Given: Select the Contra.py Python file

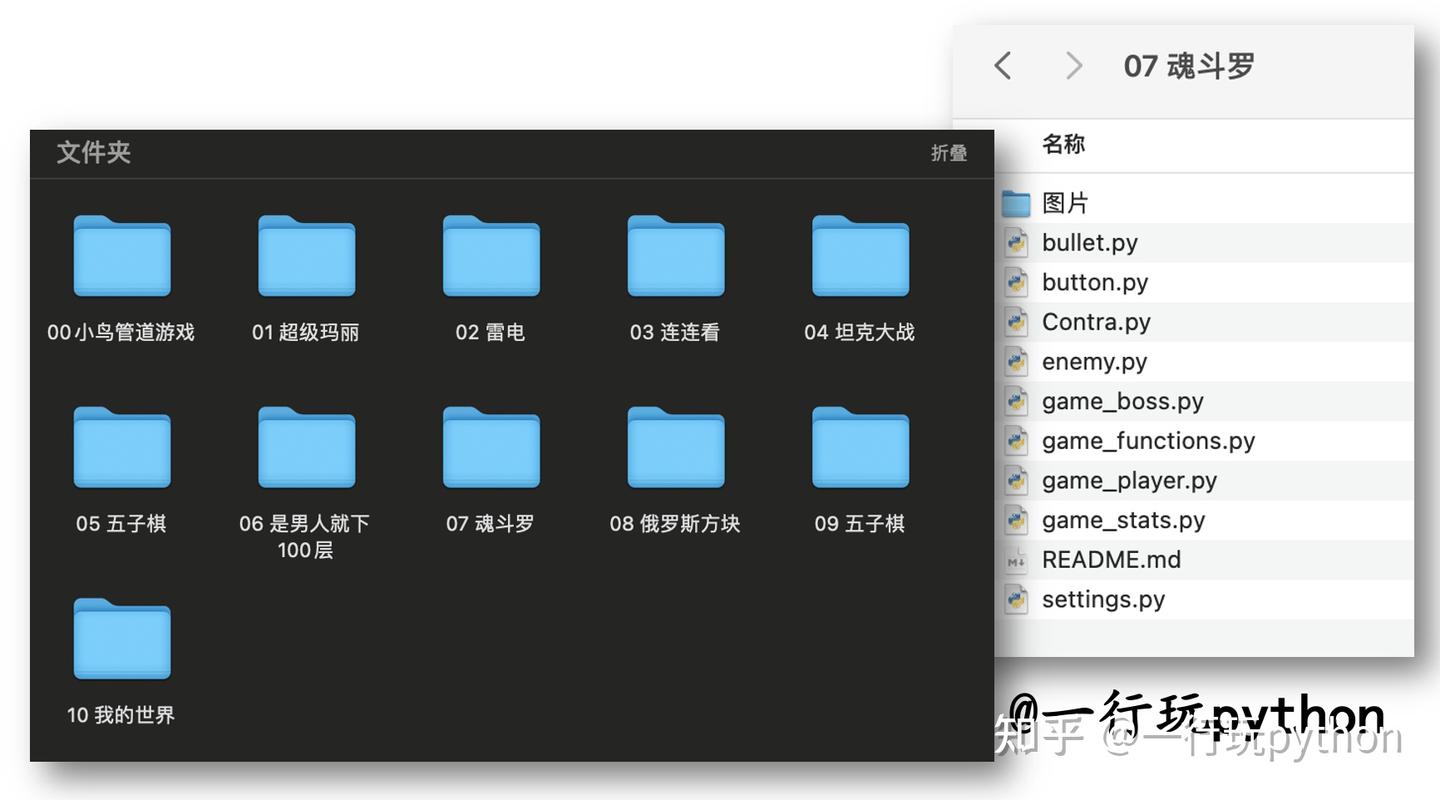Looking at the screenshot, I should pyautogui.click(x=1096, y=322).
